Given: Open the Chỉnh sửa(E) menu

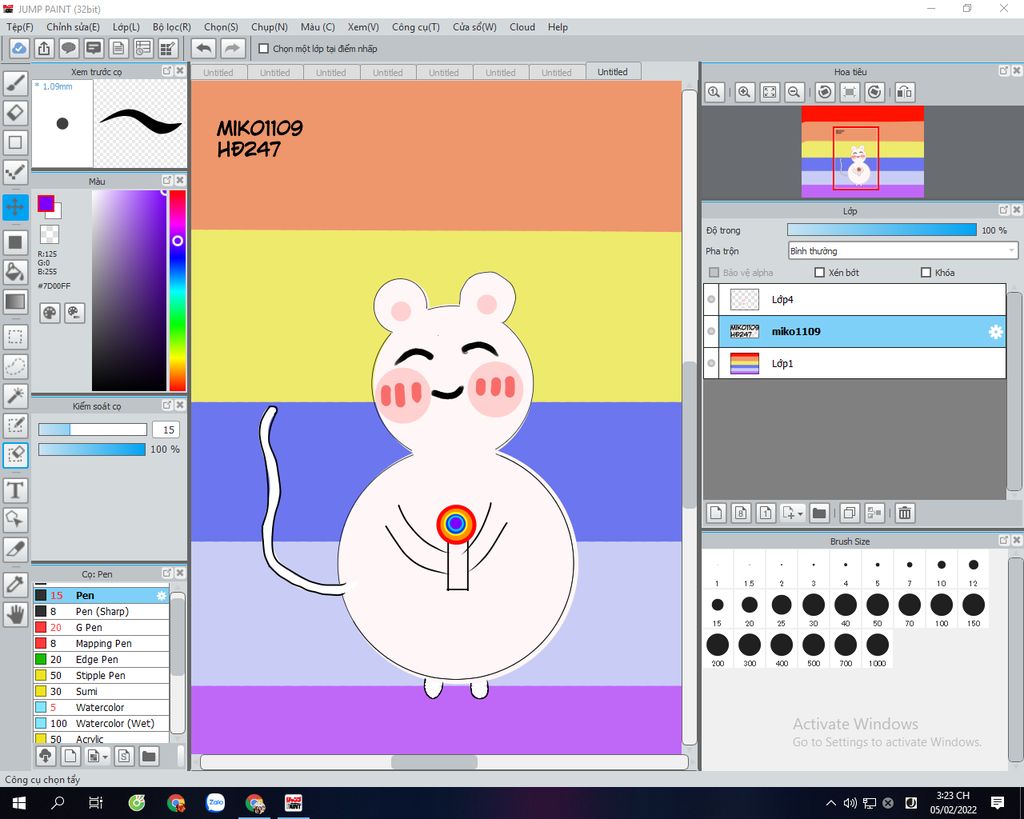Looking at the screenshot, I should pos(73,27).
